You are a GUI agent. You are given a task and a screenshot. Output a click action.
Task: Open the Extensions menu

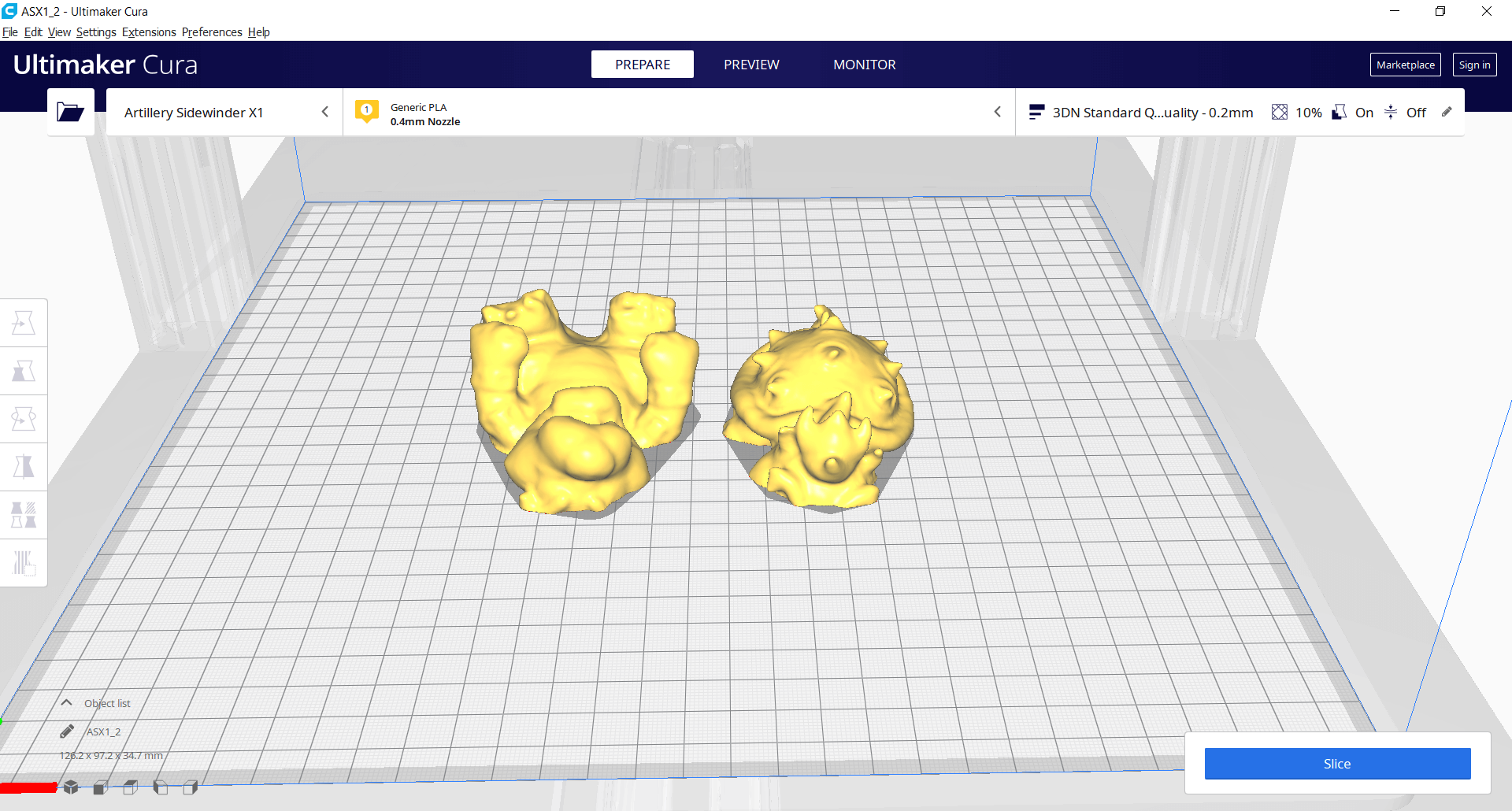point(149,32)
